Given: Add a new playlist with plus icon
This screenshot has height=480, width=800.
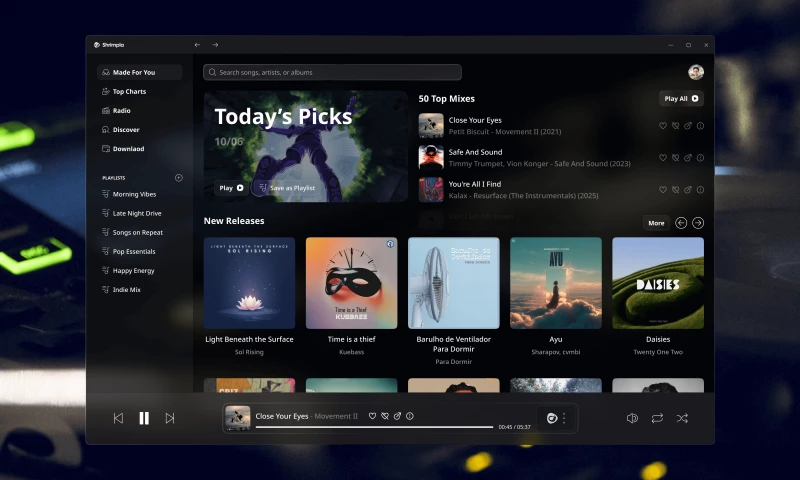Looking at the screenshot, I should 179,178.
